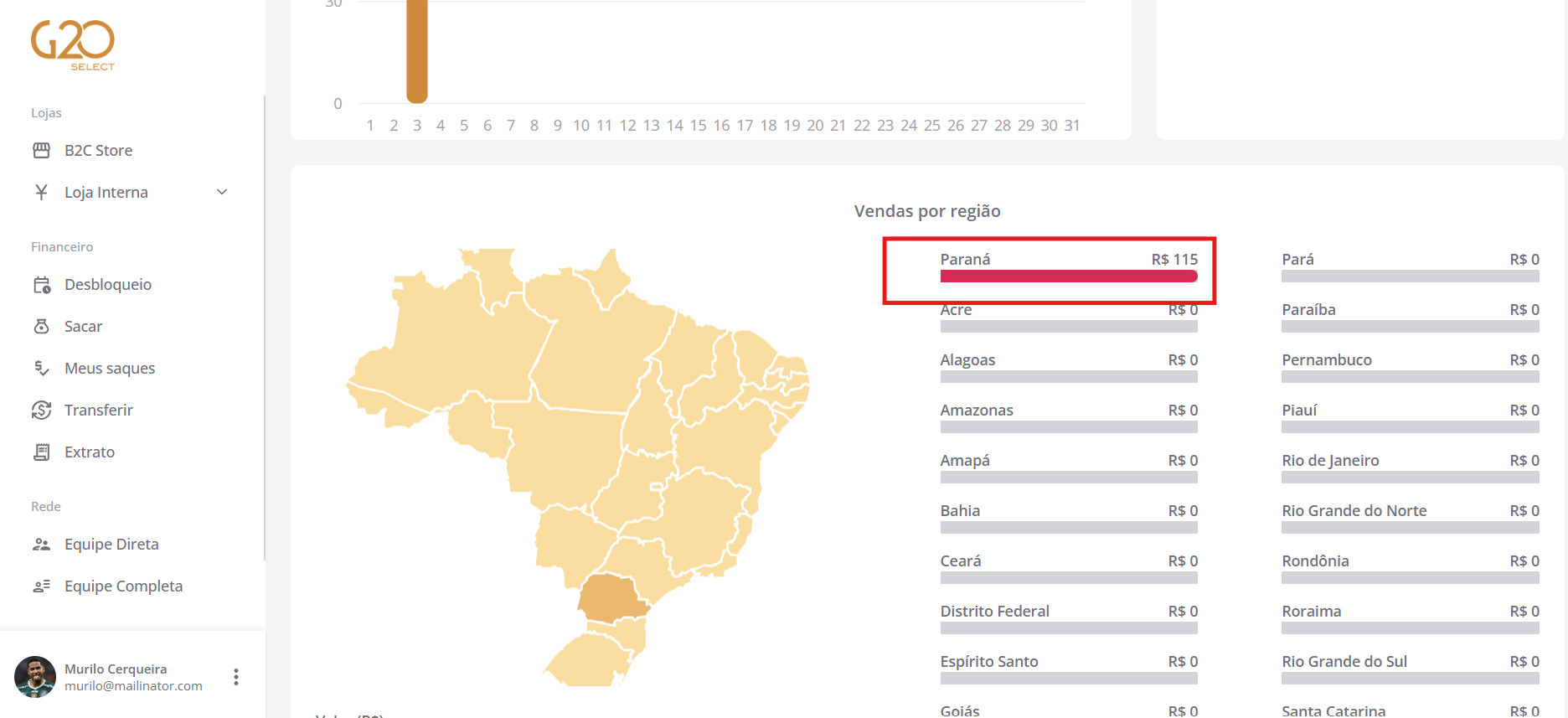The image size is (1568, 718).
Task: Click the Equipe Completa list icon
Action: click(41, 586)
